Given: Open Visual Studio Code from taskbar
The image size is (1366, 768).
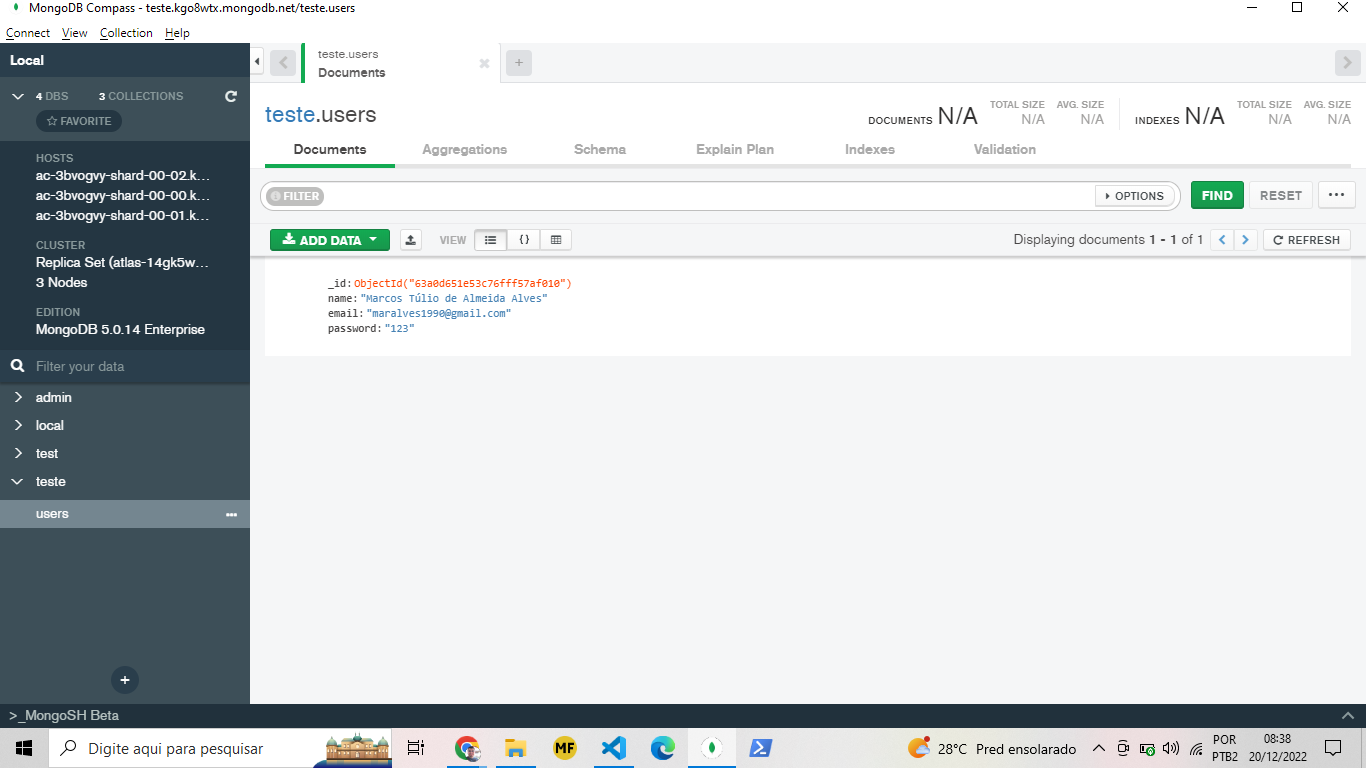Looking at the screenshot, I should coord(614,748).
